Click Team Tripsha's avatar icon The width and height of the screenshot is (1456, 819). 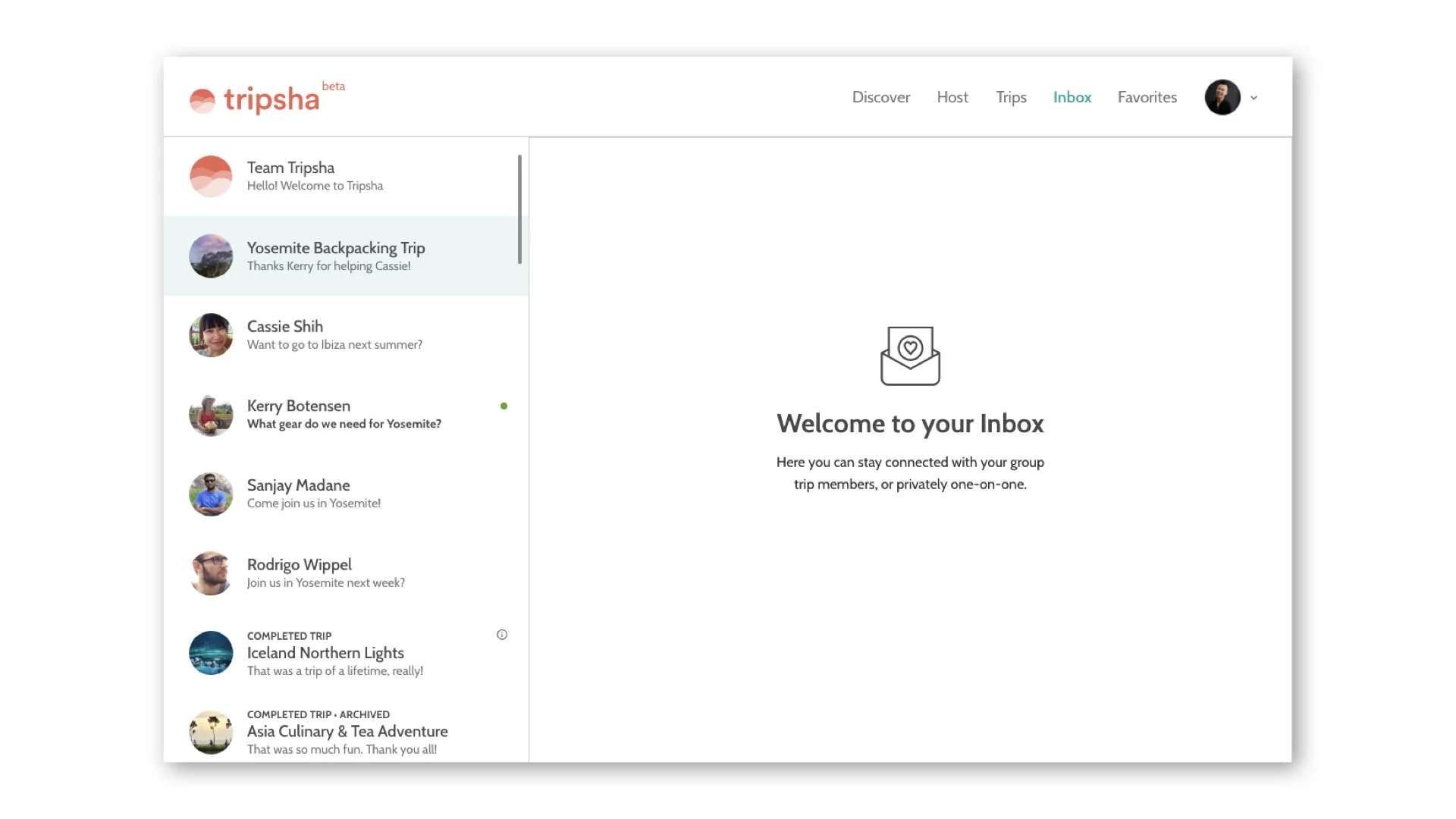click(x=211, y=177)
